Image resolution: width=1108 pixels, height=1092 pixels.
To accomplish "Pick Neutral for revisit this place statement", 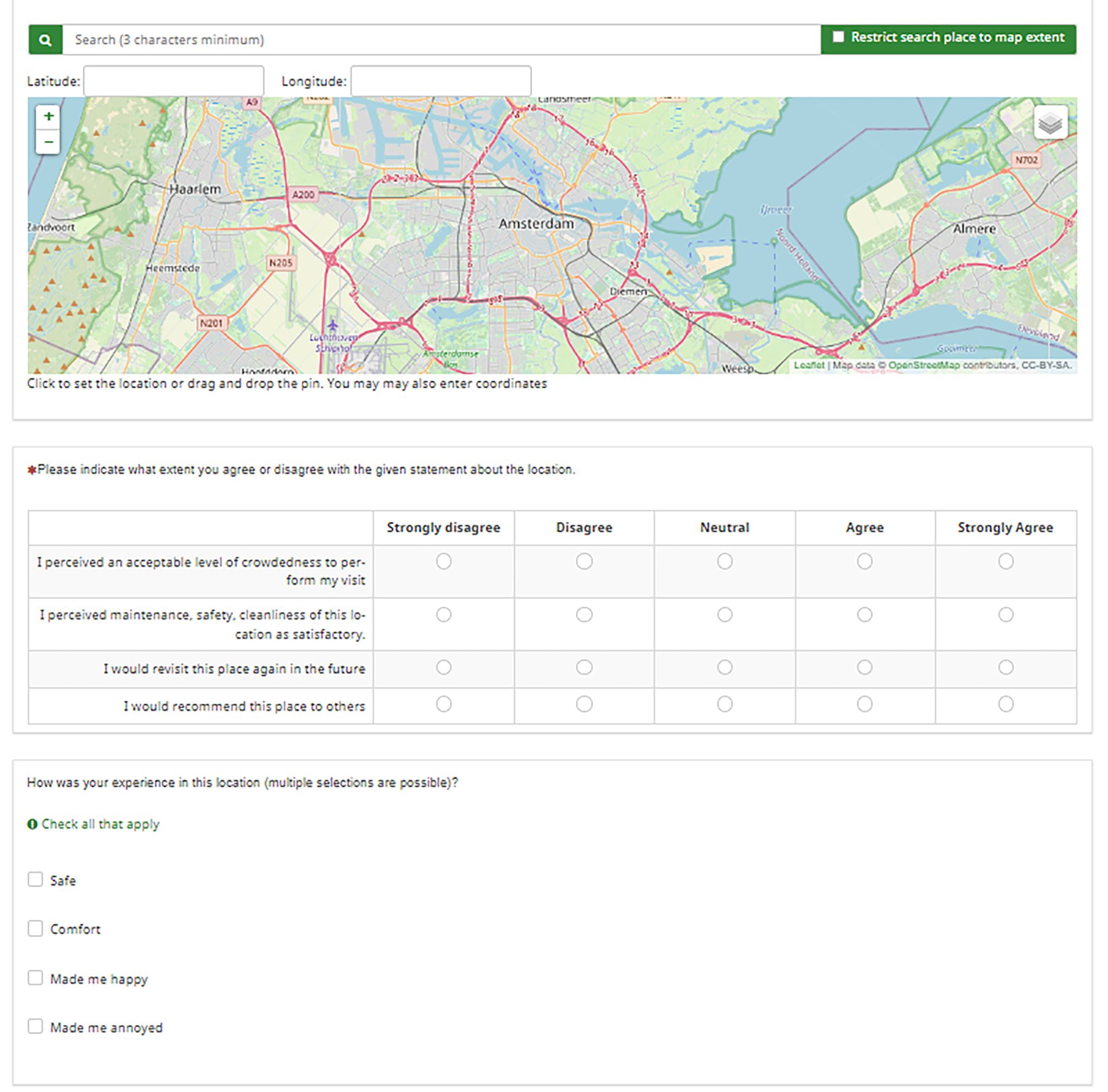I will coord(724,668).
